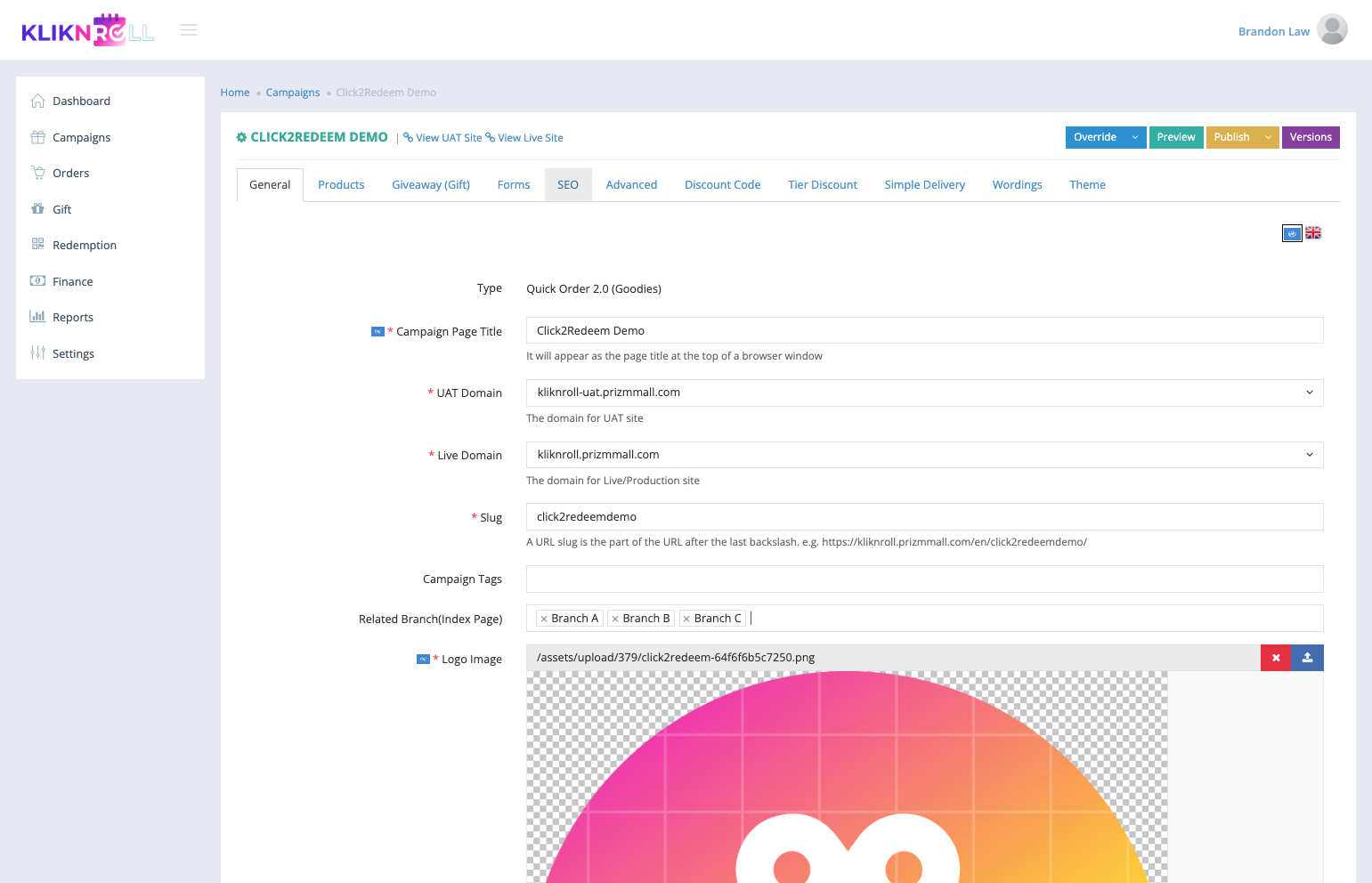Click the Campaigns gift box icon
This screenshot has height=883, width=1372.
point(37,137)
